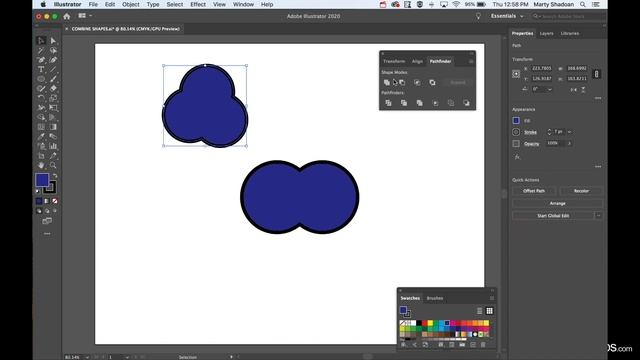Screen dimensions: 640x360
Task: Switch swatches to list view
Action: click(x=479, y=311)
